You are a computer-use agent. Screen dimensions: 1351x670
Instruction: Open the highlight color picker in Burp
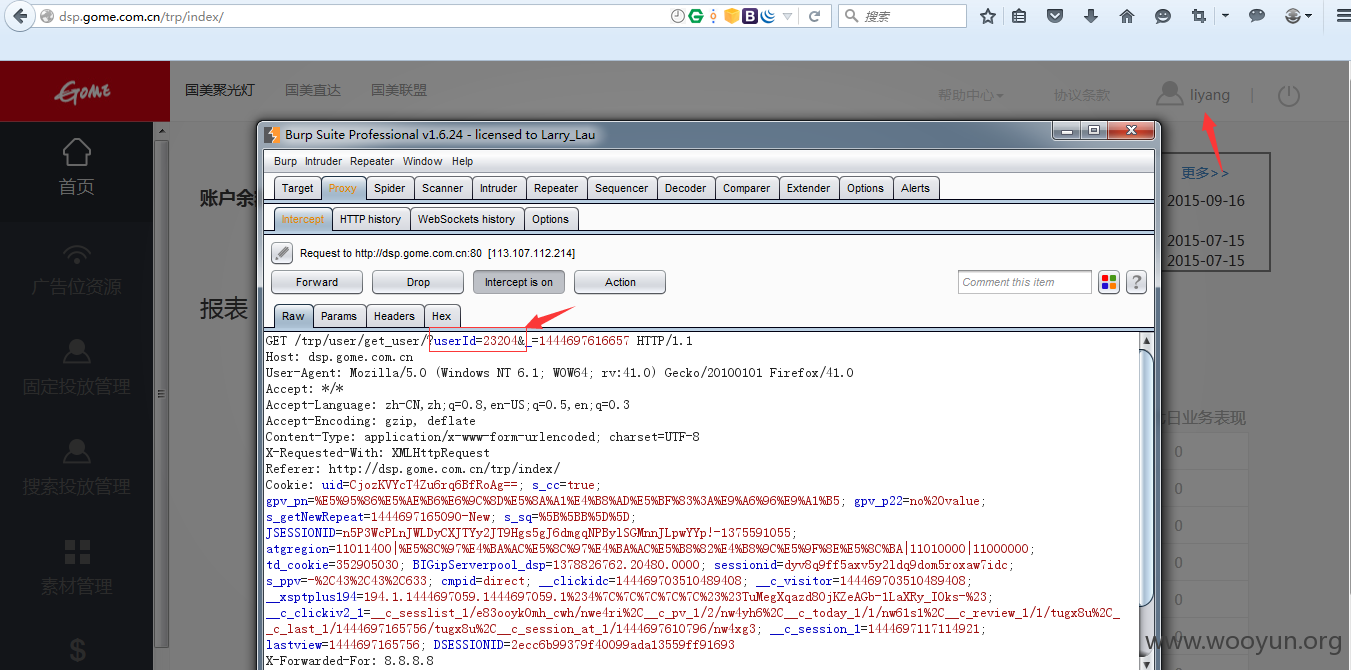(1108, 282)
